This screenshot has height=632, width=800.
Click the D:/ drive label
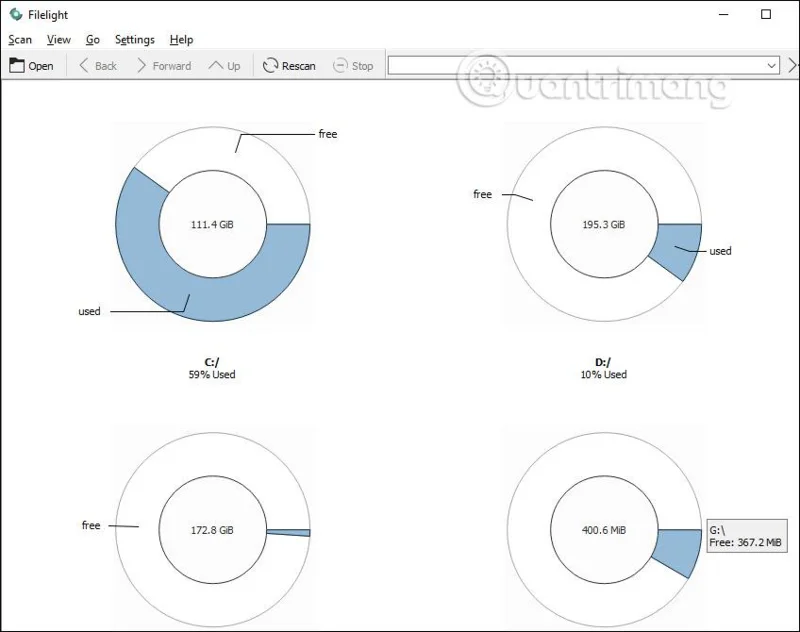(x=603, y=362)
